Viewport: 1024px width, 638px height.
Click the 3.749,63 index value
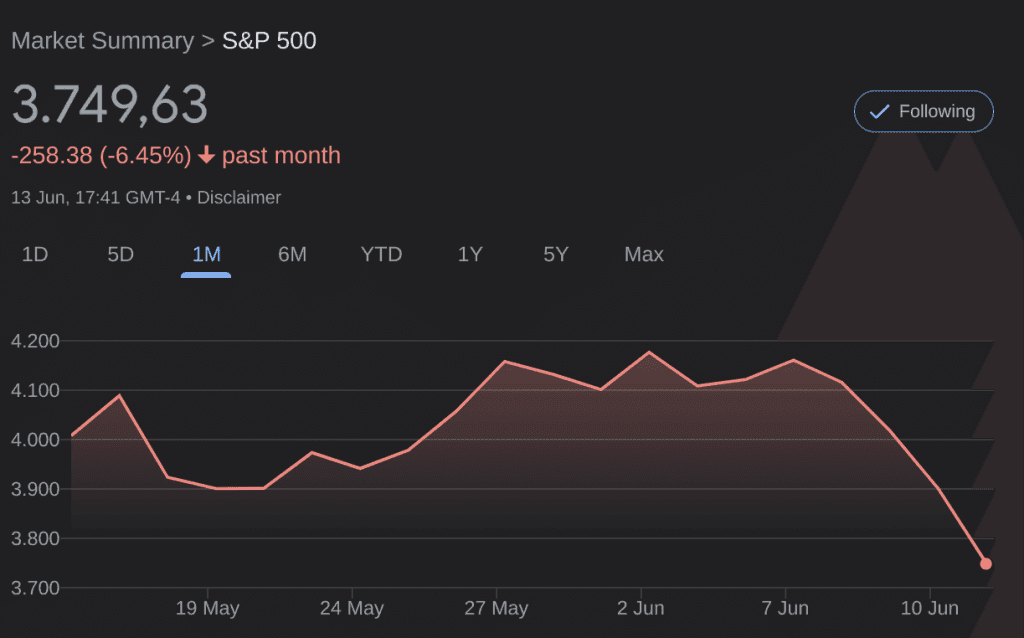coord(110,105)
